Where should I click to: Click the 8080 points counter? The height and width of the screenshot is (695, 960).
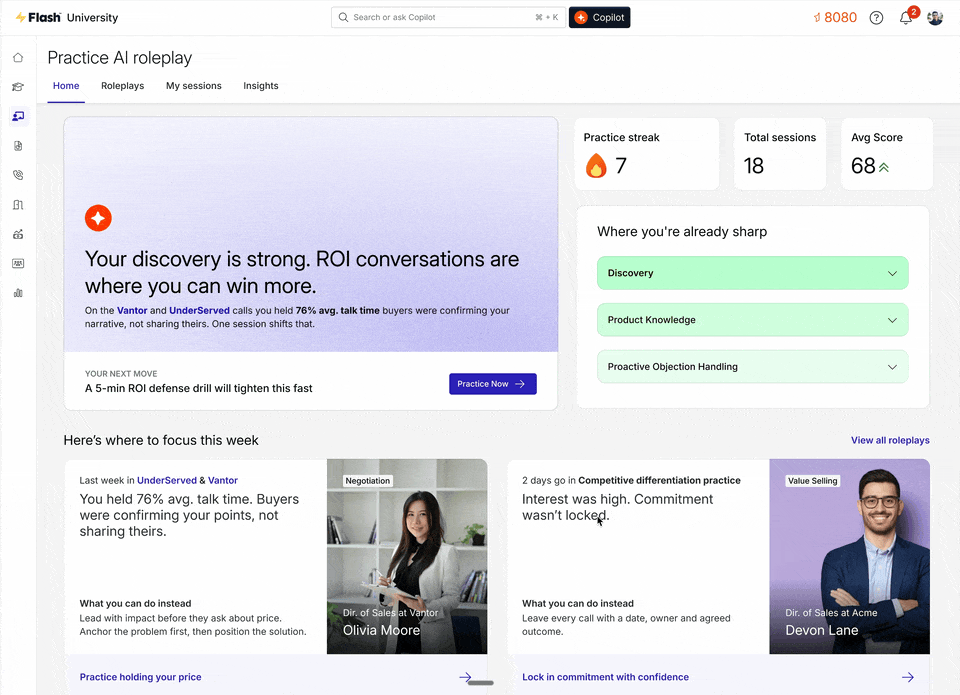[834, 18]
